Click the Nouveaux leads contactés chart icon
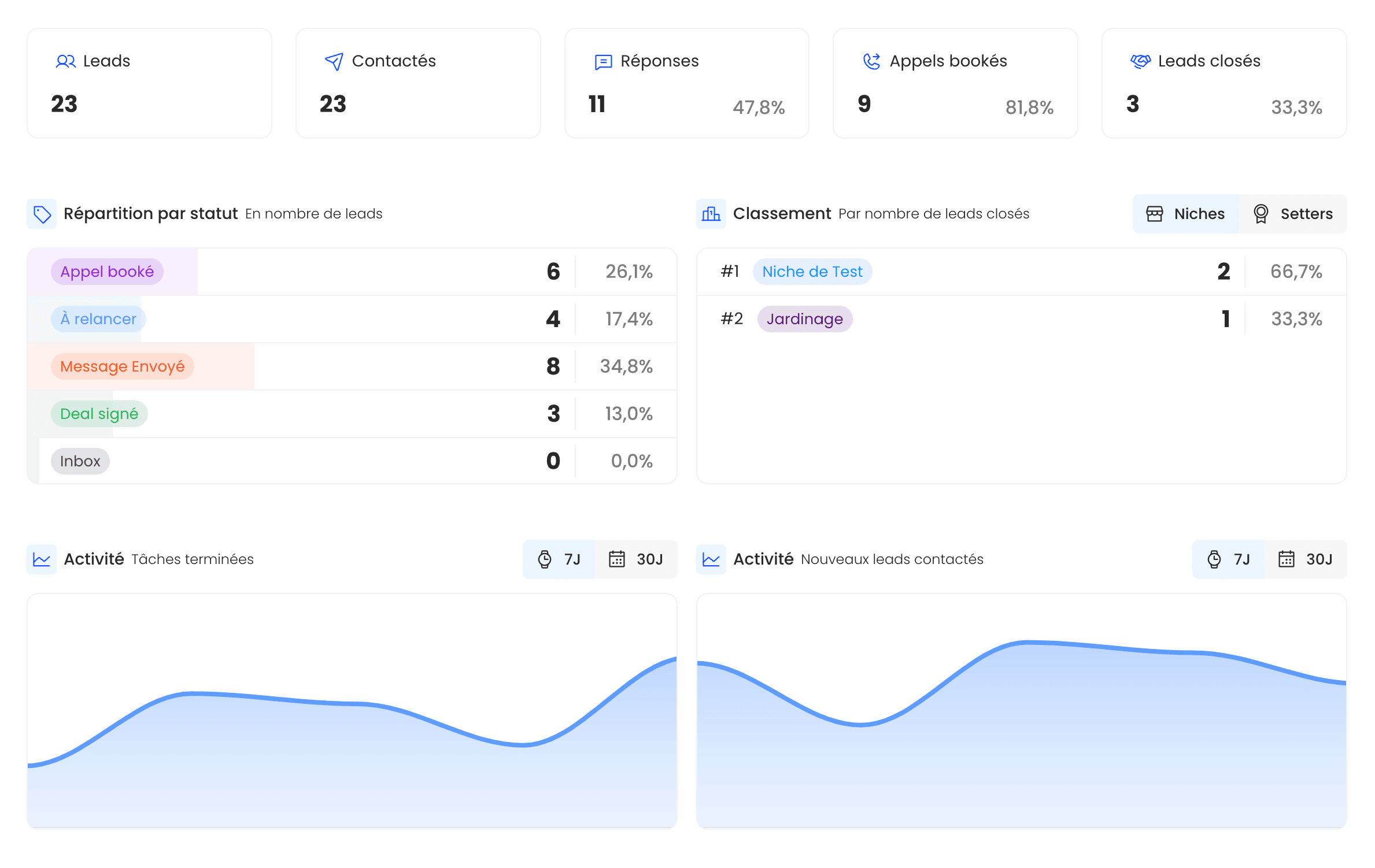 coord(711,559)
